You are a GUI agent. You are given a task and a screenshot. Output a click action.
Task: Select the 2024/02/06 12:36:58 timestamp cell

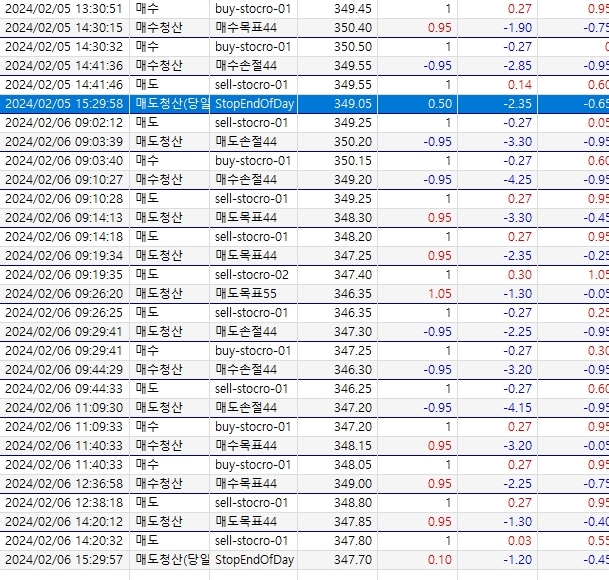(x=65, y=483)
